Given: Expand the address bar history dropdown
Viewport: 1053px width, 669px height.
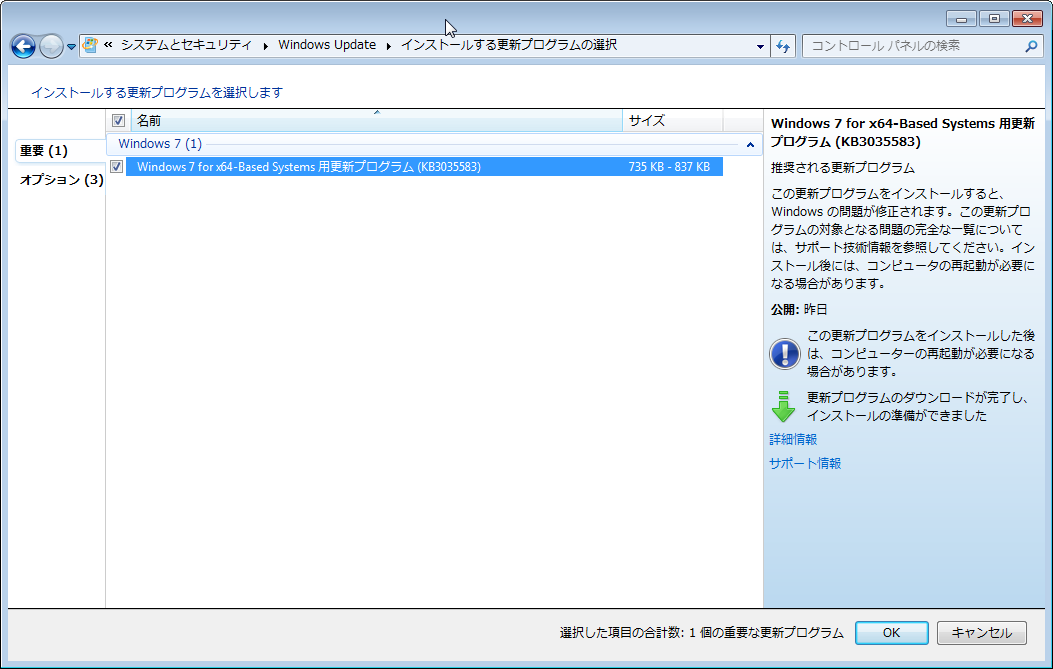Looking at the screenshot, I should click(x=760, y=46).
